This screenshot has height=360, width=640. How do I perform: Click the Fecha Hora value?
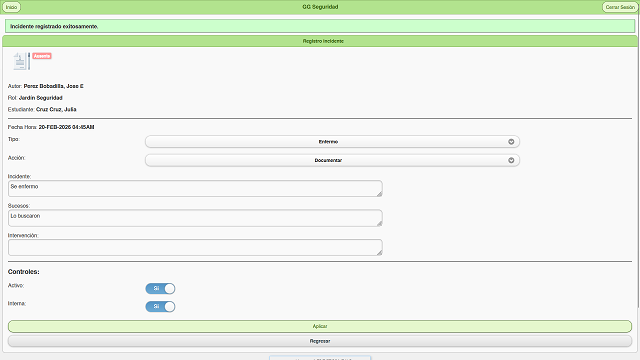click(x=67, y=127)
